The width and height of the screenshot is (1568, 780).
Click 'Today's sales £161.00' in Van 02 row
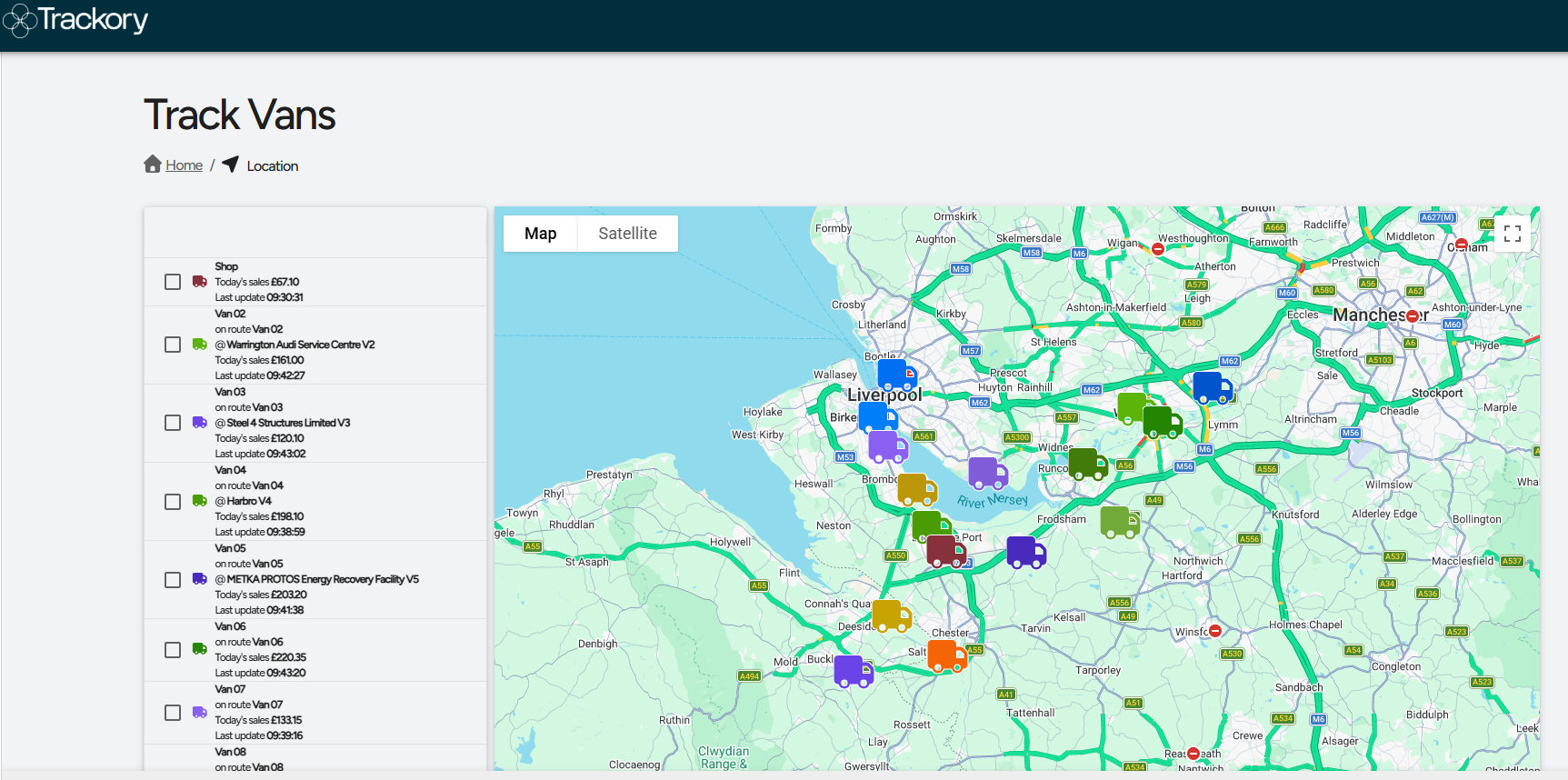(260, 360)
